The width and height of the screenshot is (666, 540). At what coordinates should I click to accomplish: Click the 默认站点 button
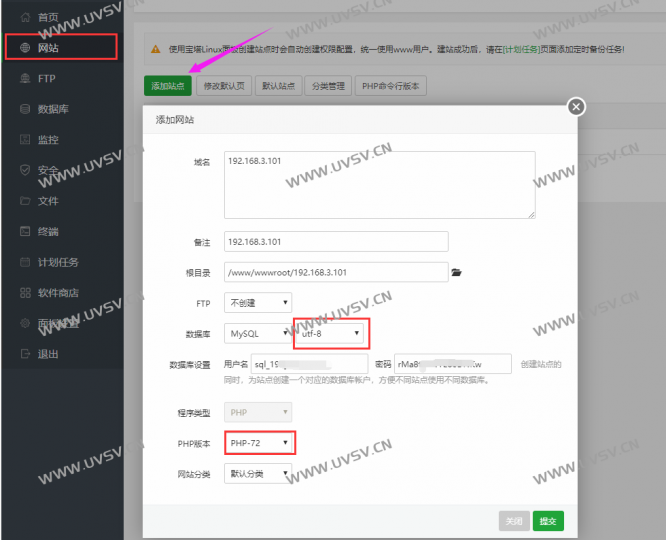click(x=278, y=86)
